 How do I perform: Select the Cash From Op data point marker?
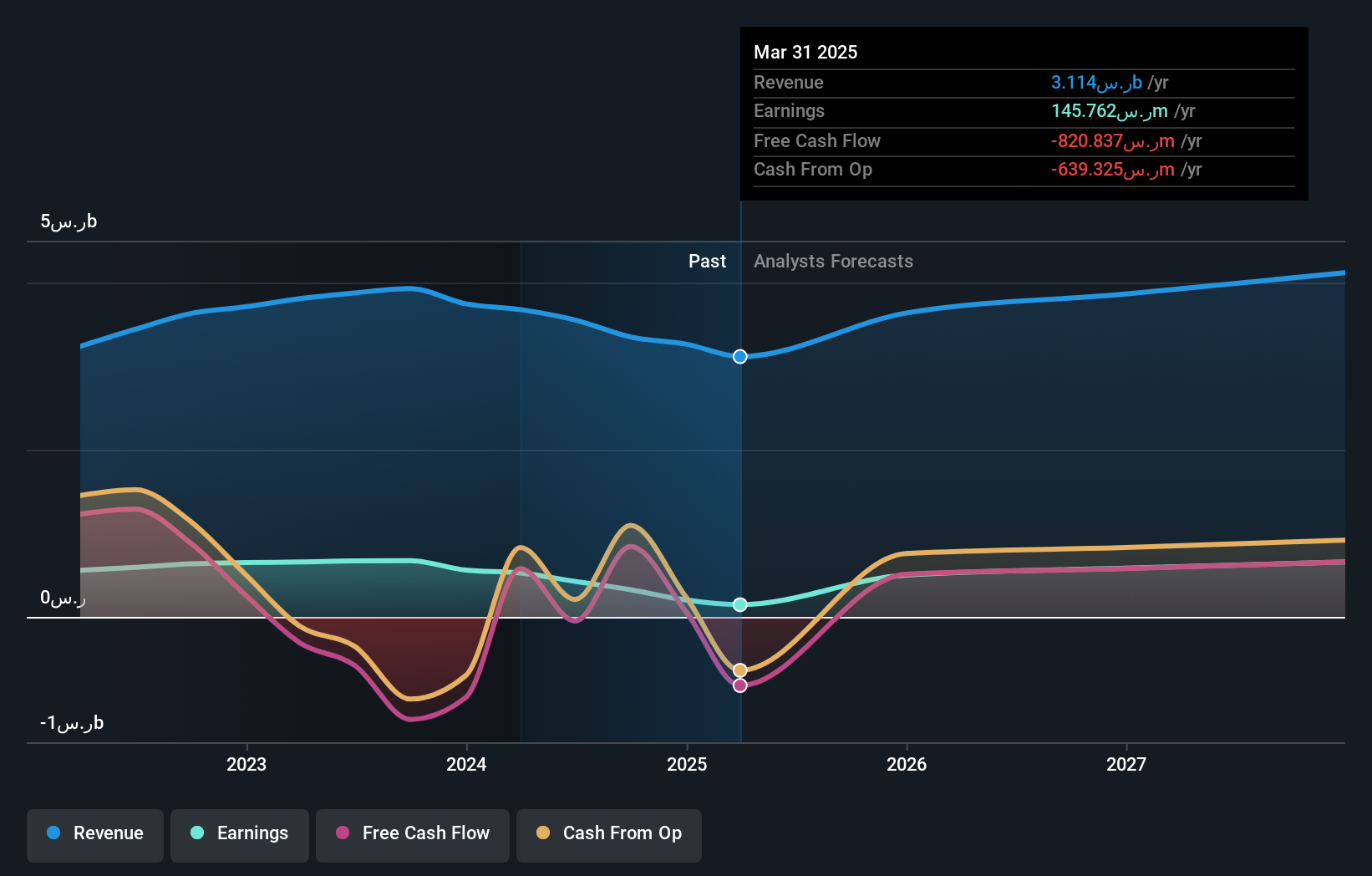pos(740,670)
